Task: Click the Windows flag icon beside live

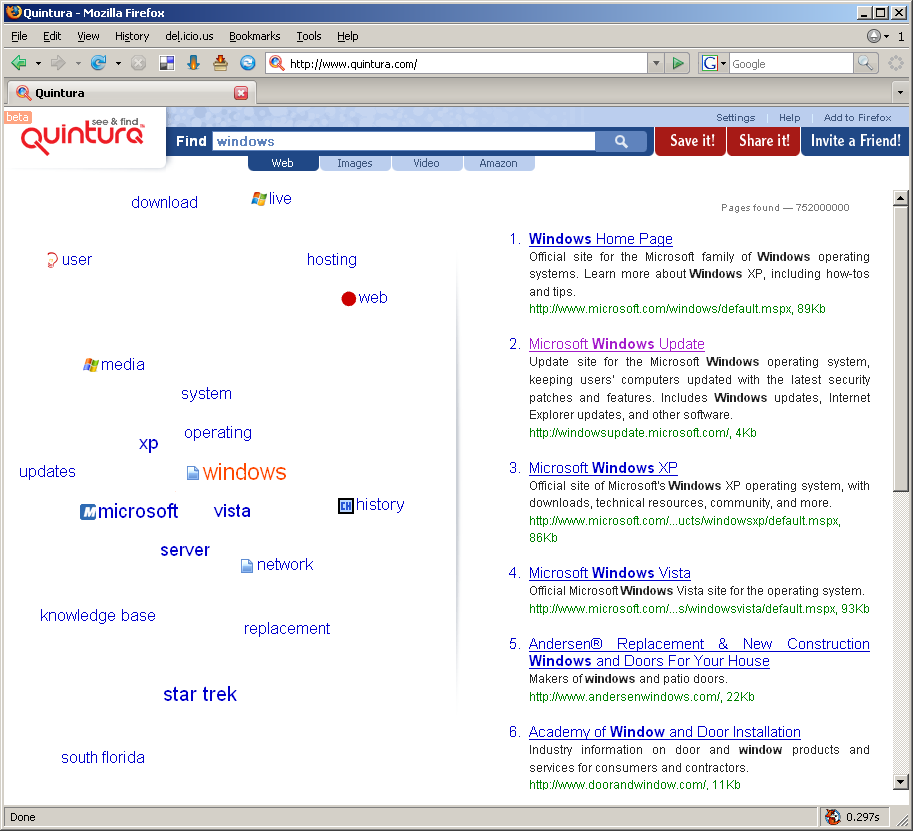Action: tap(259, 199)
